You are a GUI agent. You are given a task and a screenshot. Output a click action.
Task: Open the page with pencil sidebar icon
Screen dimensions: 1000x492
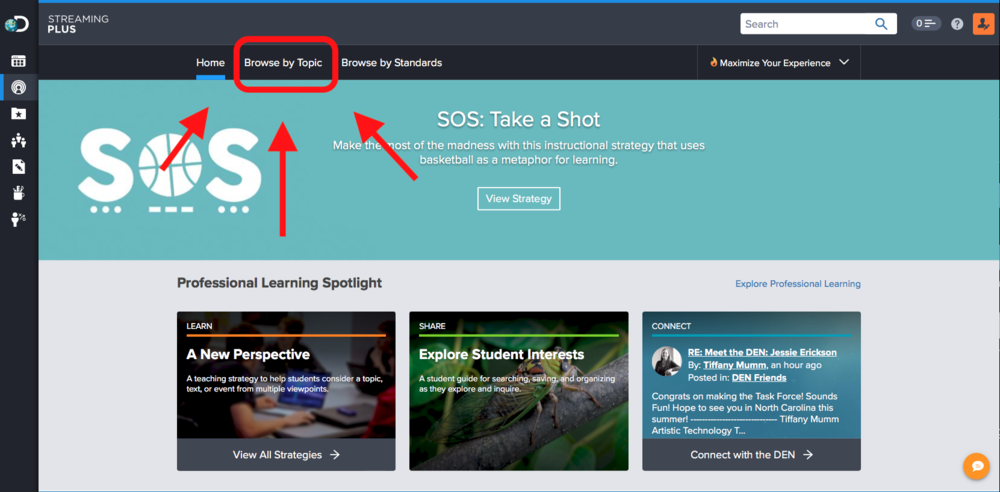point(18,167)
